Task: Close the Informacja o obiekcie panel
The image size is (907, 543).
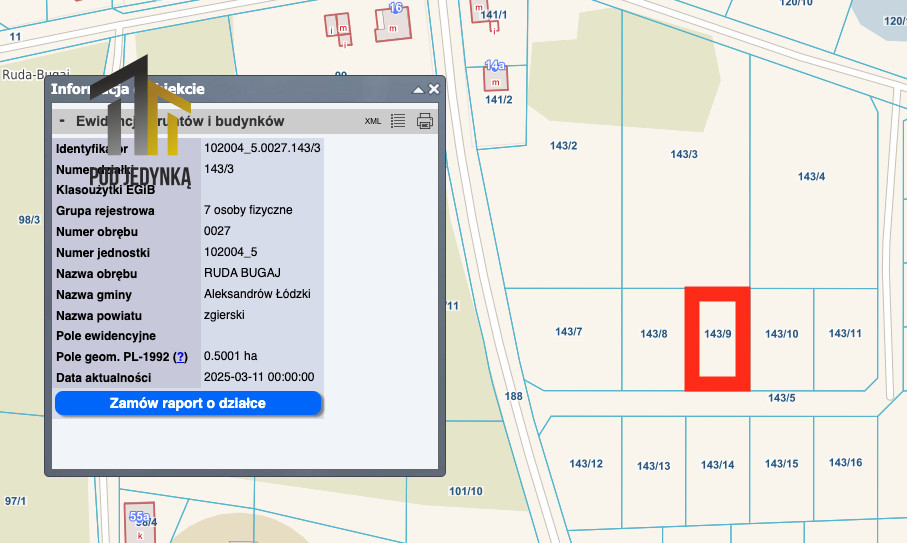Action: [434, 89]
